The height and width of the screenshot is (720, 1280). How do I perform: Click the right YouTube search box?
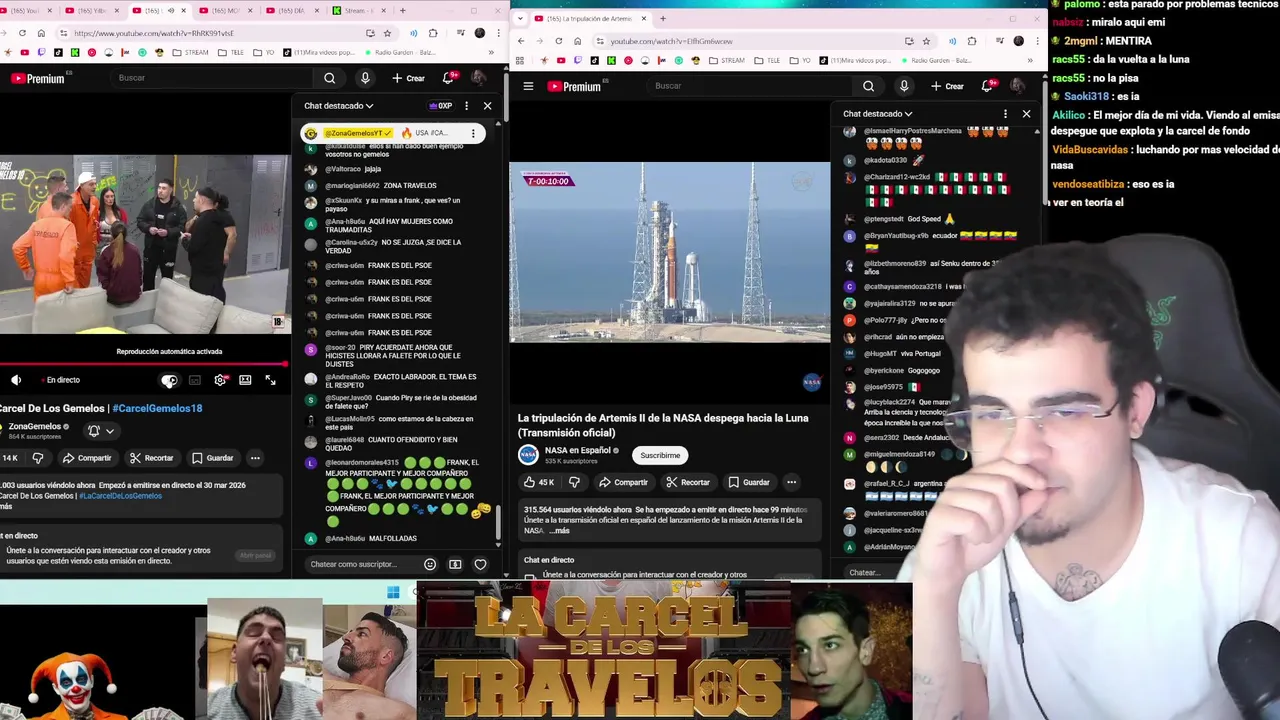[748, 86]
